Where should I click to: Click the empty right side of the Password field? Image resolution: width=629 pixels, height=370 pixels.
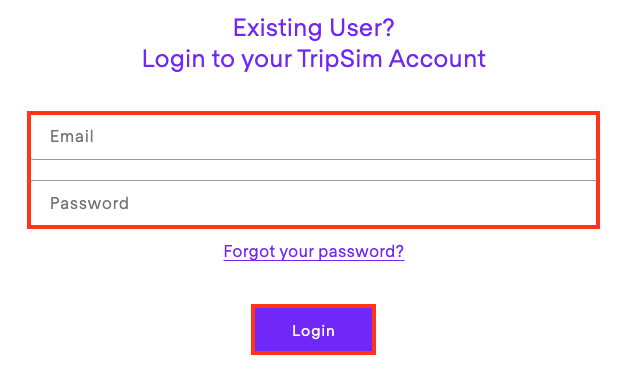point(481,203)
